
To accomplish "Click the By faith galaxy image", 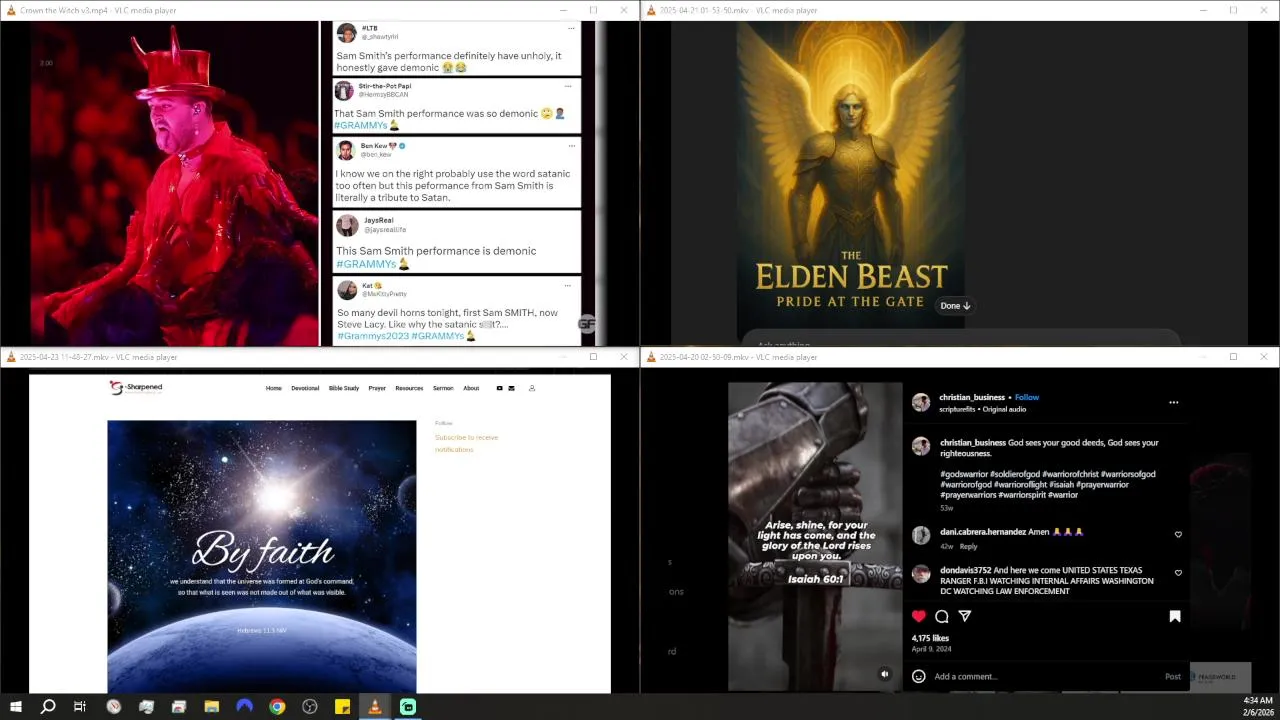I will [262, 555].
